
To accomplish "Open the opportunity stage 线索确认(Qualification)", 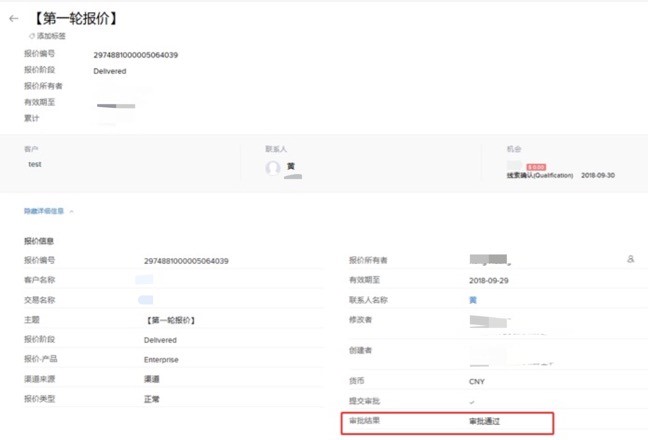I will (x=540, y=175).
